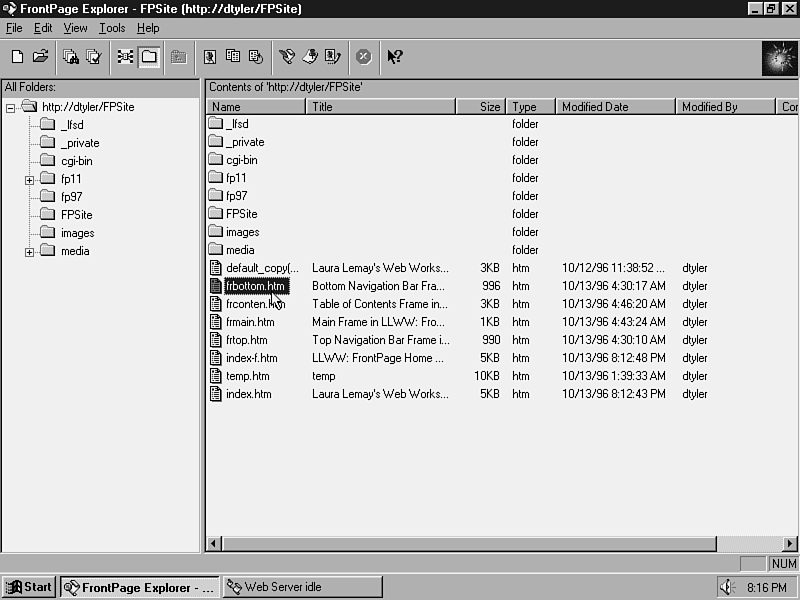Click the horizontal scrollbar right arrow

(790, 544)
